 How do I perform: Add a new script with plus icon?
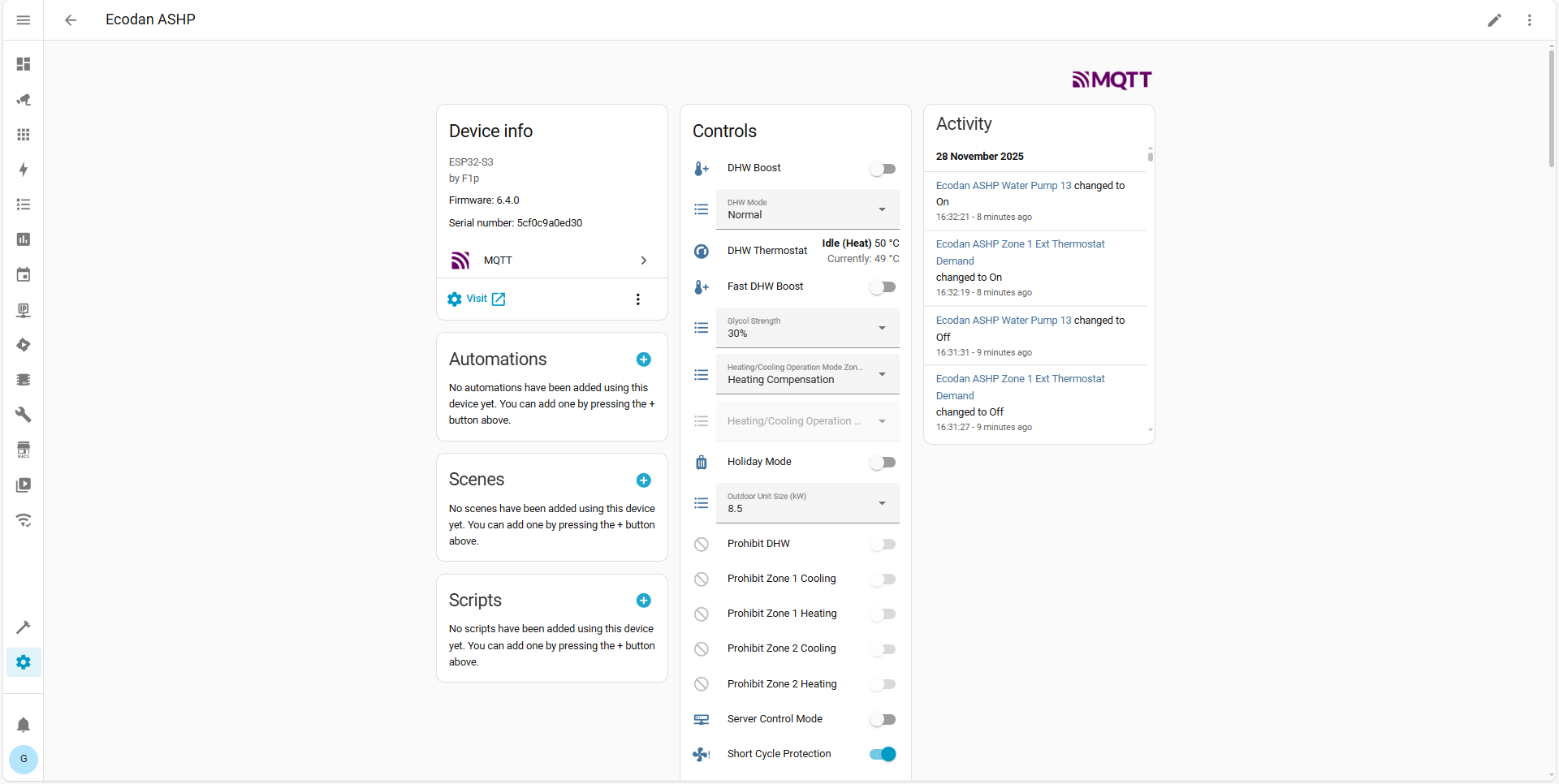coord(643,601)
